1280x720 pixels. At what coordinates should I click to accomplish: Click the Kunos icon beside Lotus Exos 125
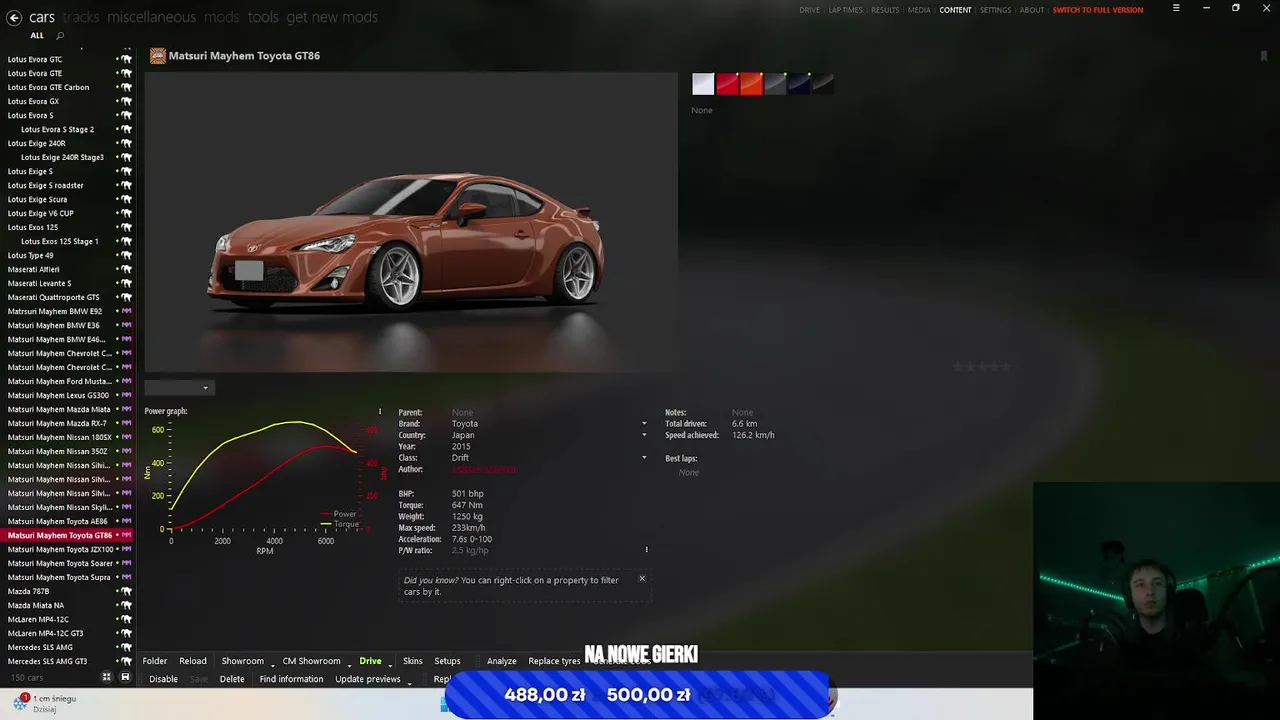(x=126, y=227)
